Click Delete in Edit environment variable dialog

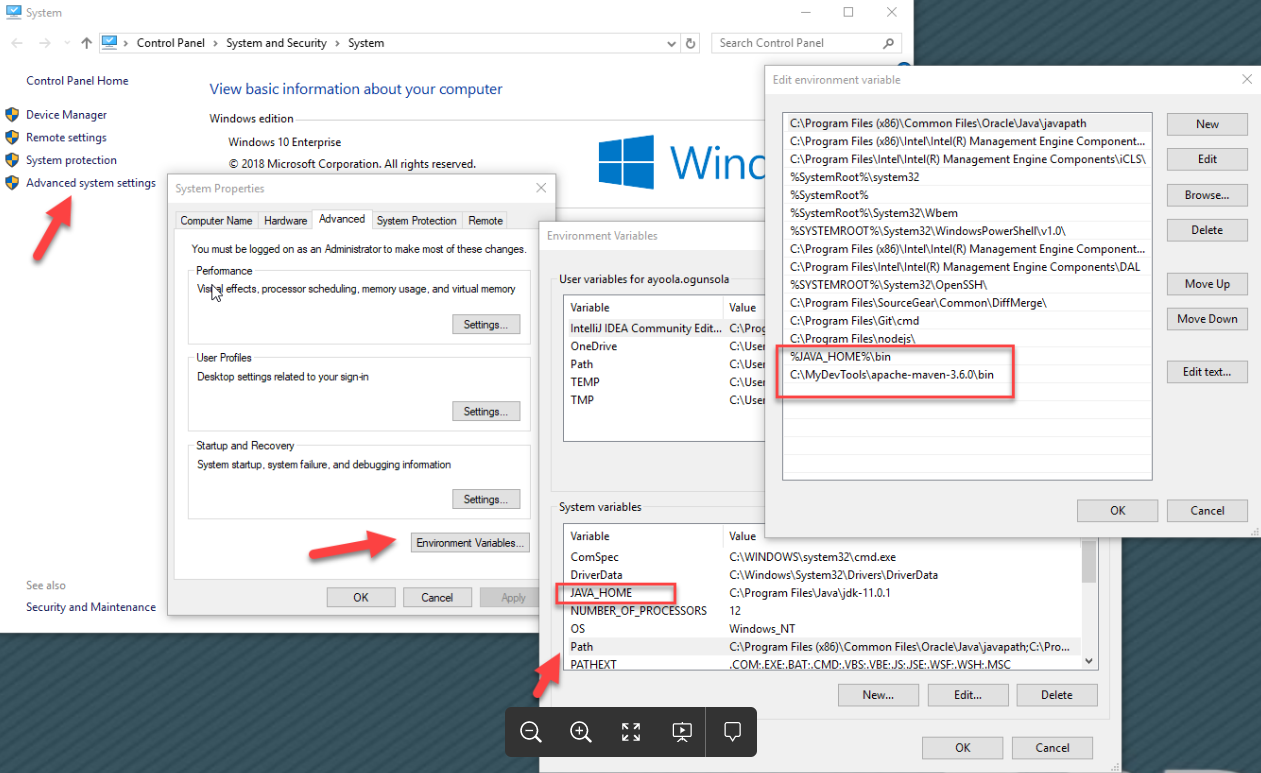pyautogui.click(x=1207, y=230)
